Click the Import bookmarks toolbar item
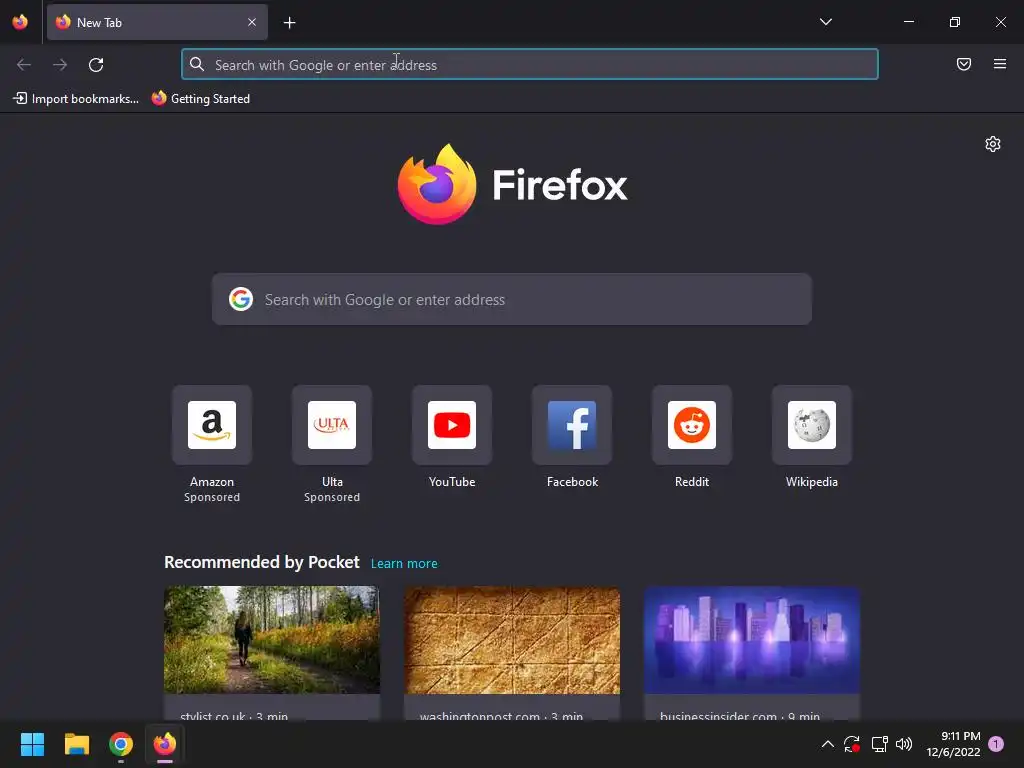The height and width of the screenshot is (768, 1024). (76, 99)
